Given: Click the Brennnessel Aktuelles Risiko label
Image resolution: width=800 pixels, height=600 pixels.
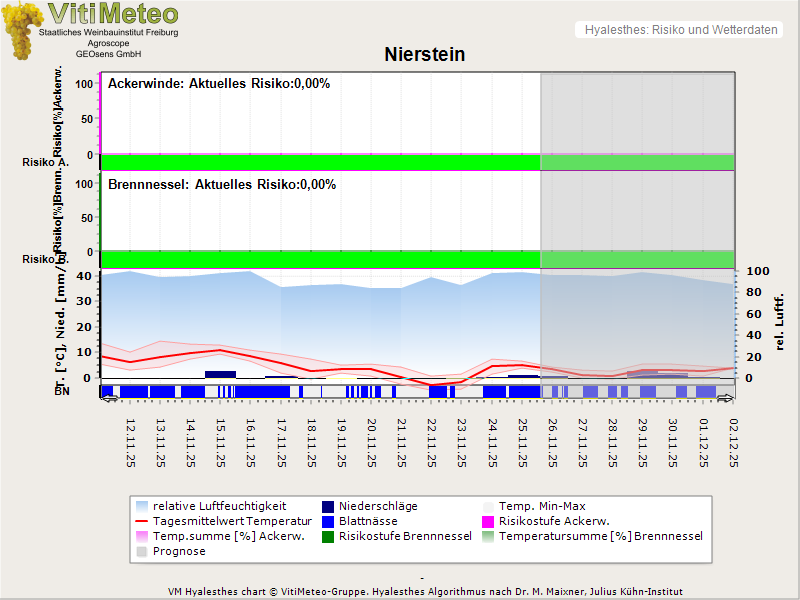Looking at the screenshot, I should pyautogui.click(x=221, y=185).
